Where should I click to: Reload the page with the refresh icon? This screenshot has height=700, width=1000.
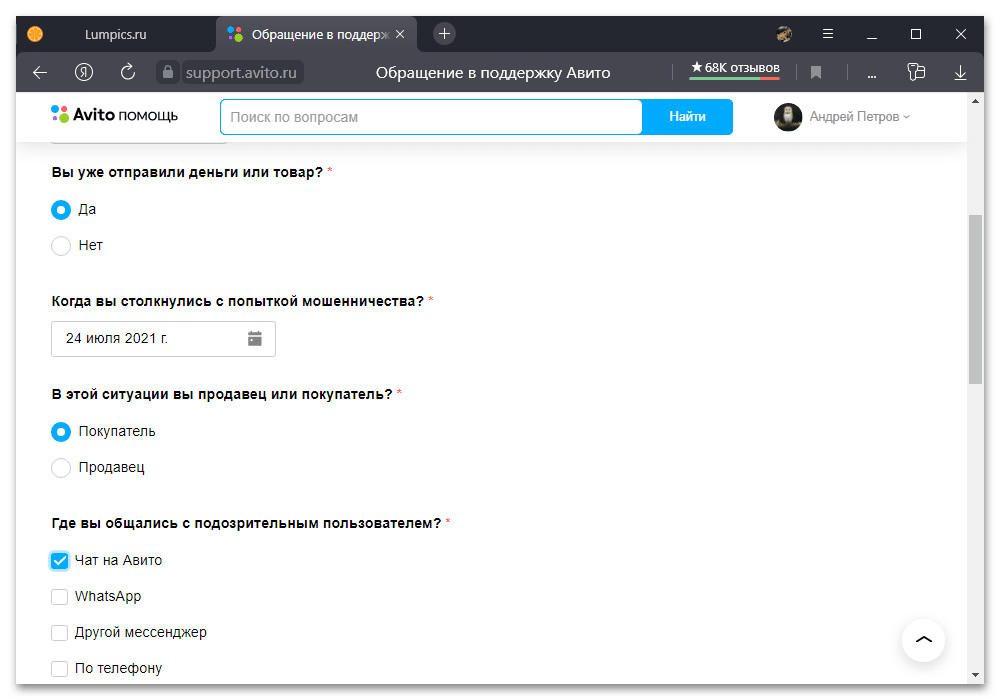128,72
